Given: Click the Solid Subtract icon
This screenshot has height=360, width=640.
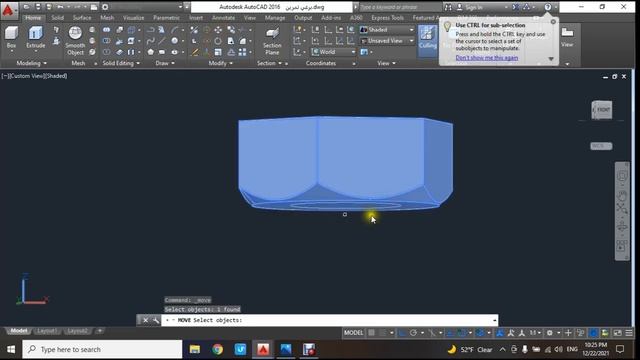Looking at the screenshot, I should (106, 41).
